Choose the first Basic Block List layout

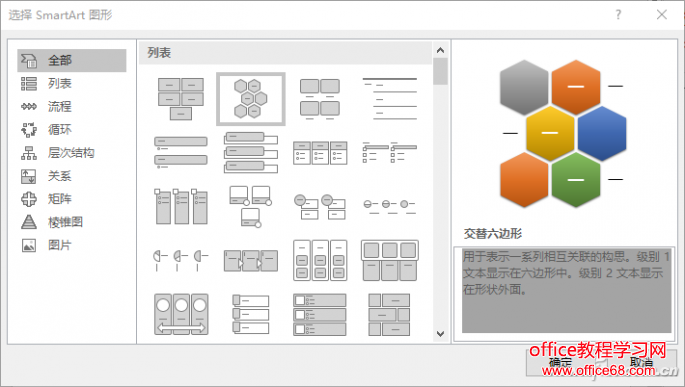pos(181,99)
